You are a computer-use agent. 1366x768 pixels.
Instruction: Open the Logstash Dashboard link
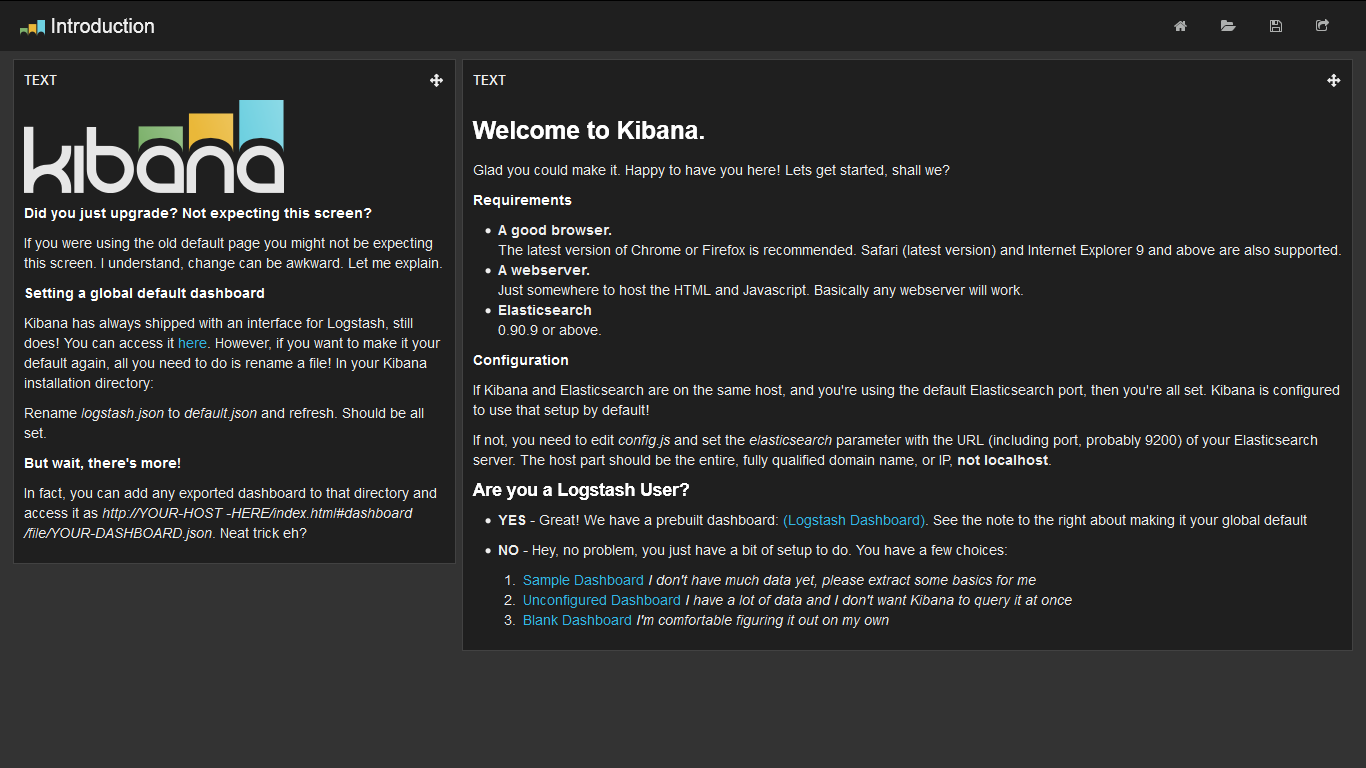coord(855,520)
